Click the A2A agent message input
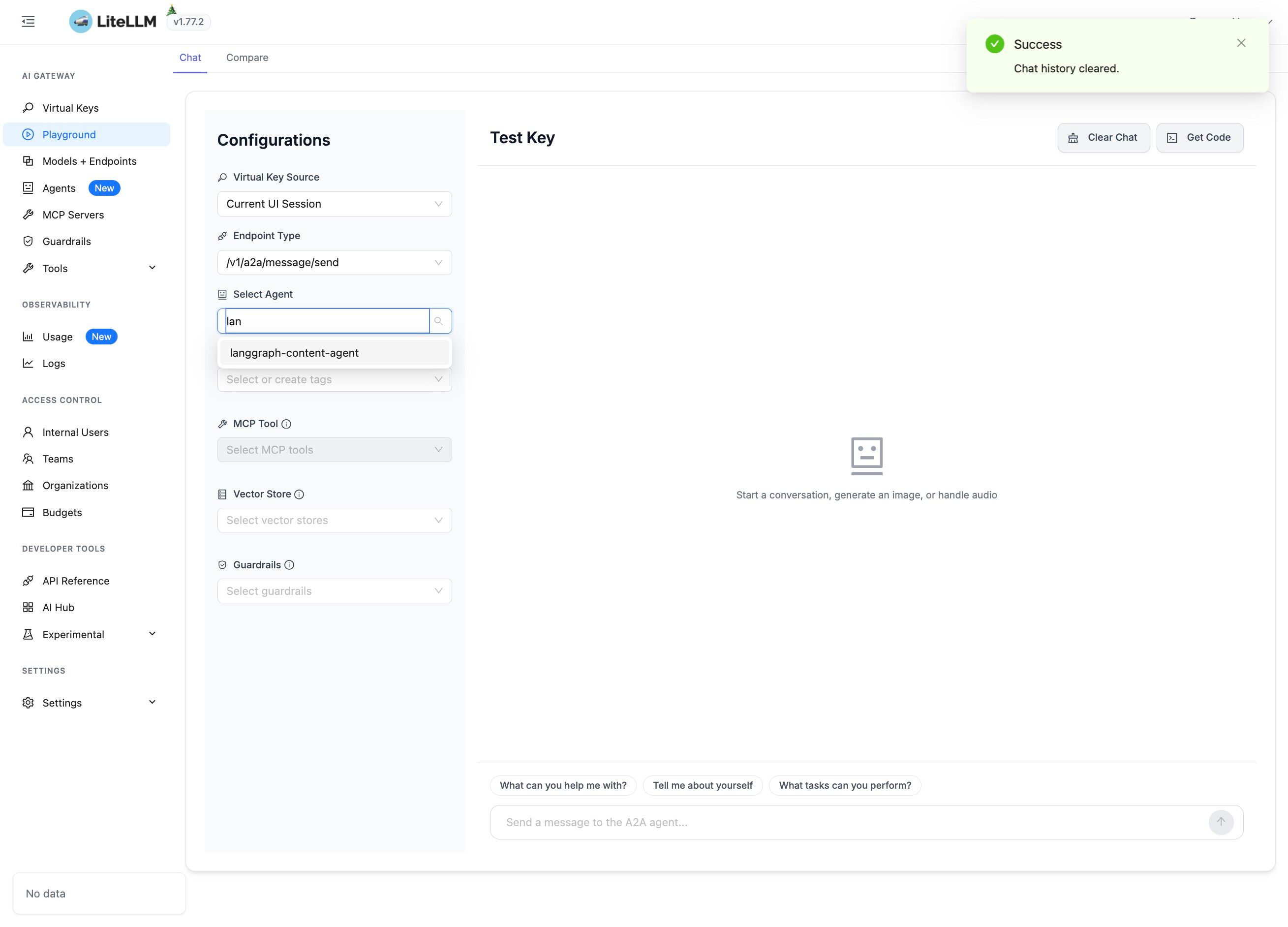The image size is (1288, 927). click(x=852, y=822)
